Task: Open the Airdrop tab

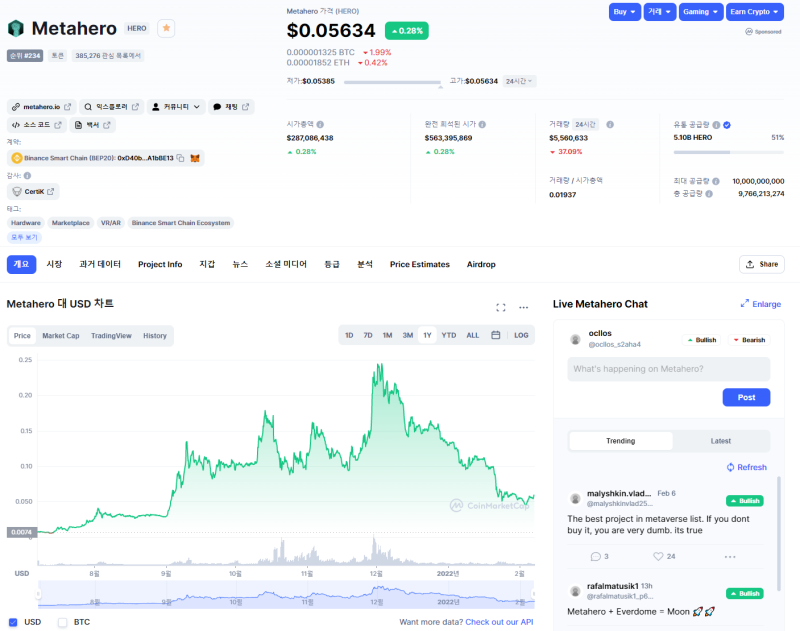Action: 481,264
